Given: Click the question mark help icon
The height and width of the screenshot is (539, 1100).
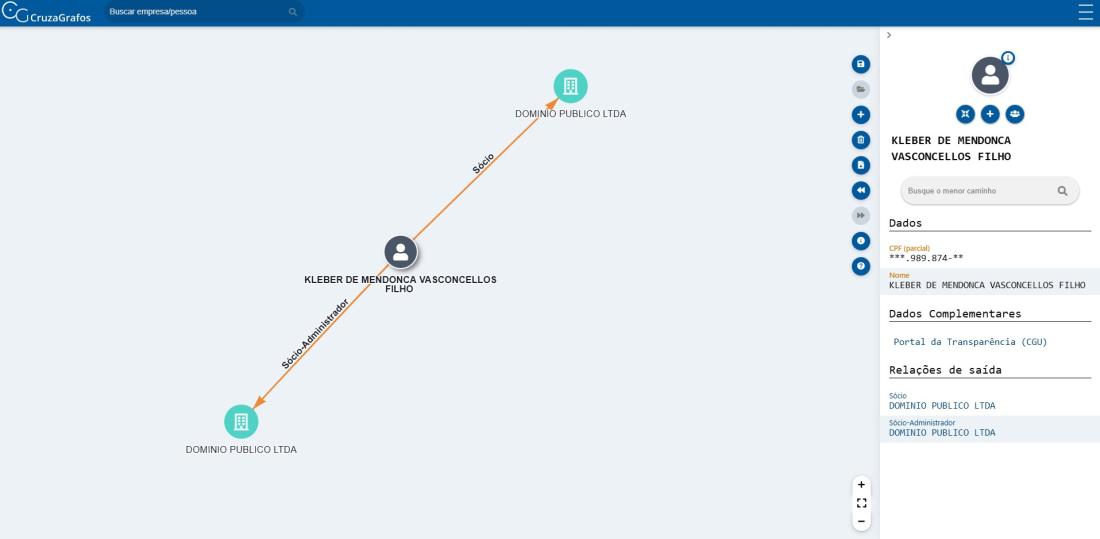Looking at the screenshot, I should pyautogui.click(x=859, y=266).
